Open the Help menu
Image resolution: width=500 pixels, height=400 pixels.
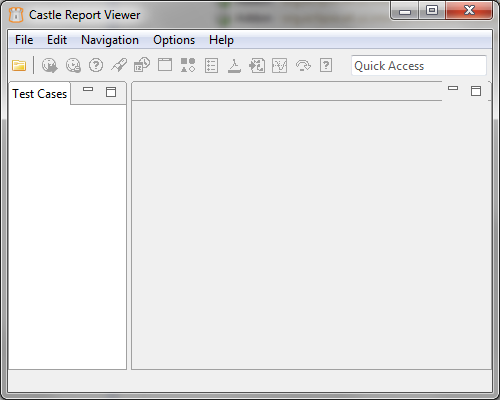tap(221, 40)
